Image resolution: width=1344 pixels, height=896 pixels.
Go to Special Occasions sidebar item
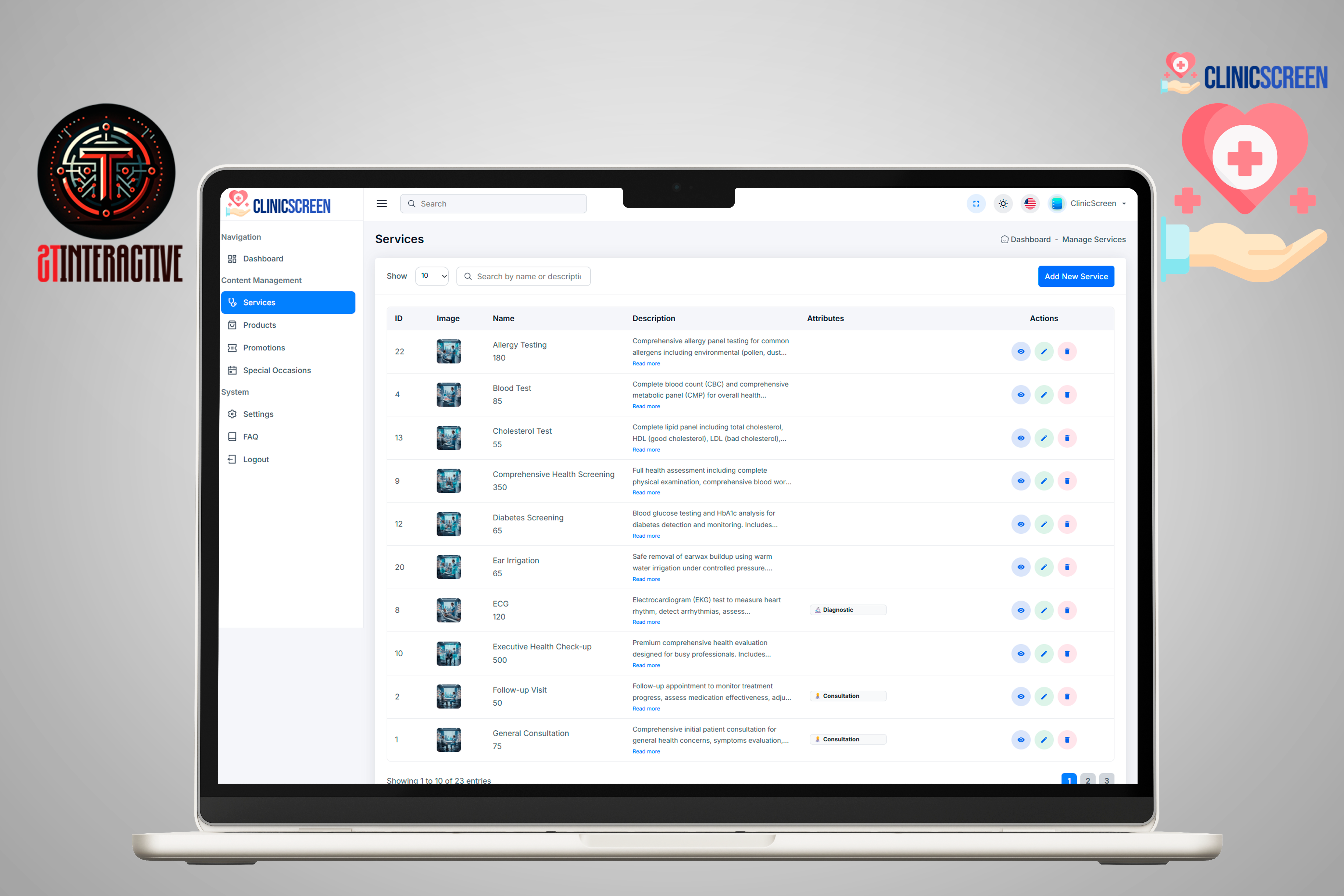[277, 370]
